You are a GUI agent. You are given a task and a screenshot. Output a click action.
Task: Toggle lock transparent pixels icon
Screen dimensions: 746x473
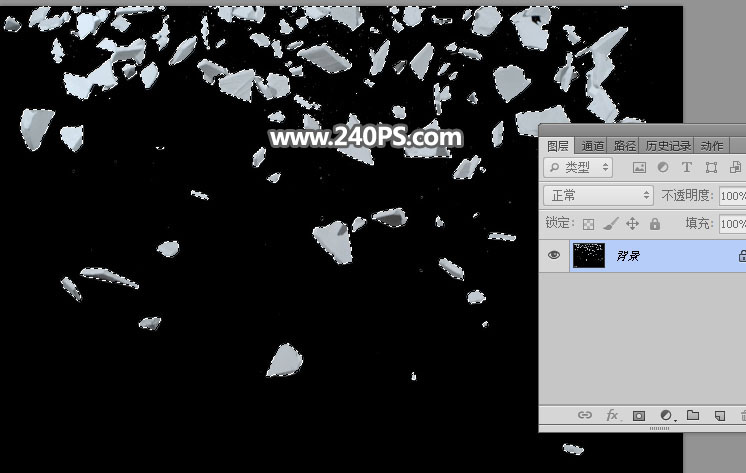point(589,224)
